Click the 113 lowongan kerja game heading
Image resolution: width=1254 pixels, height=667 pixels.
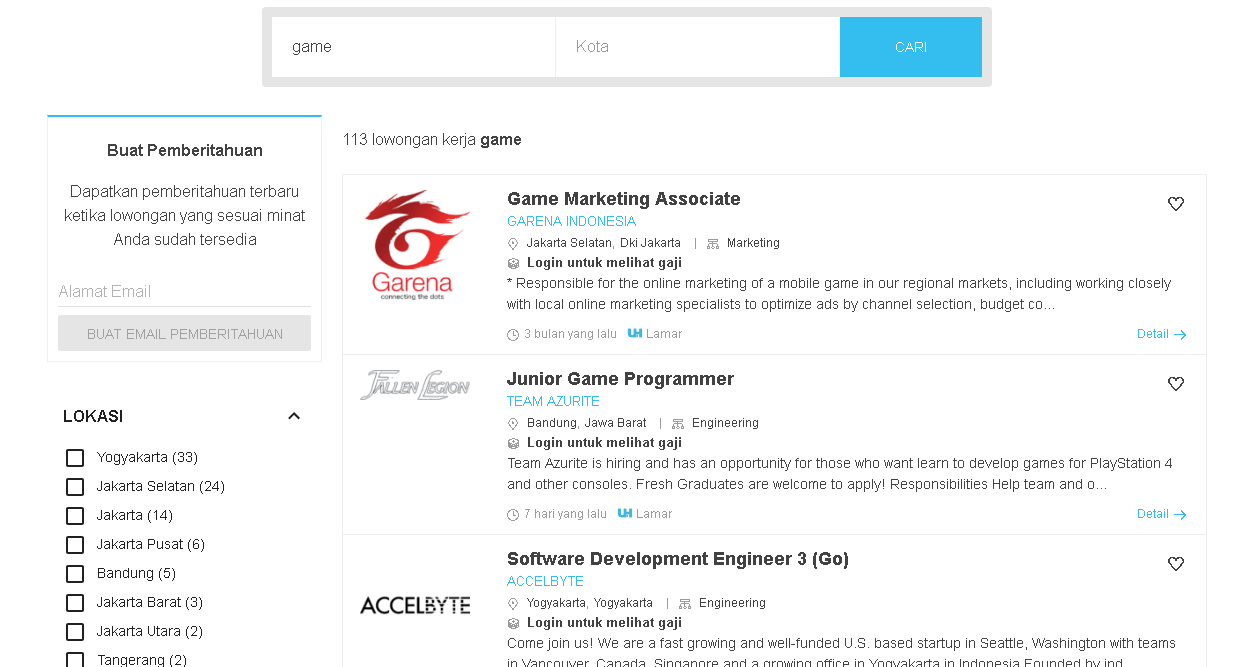click(432, 140)
